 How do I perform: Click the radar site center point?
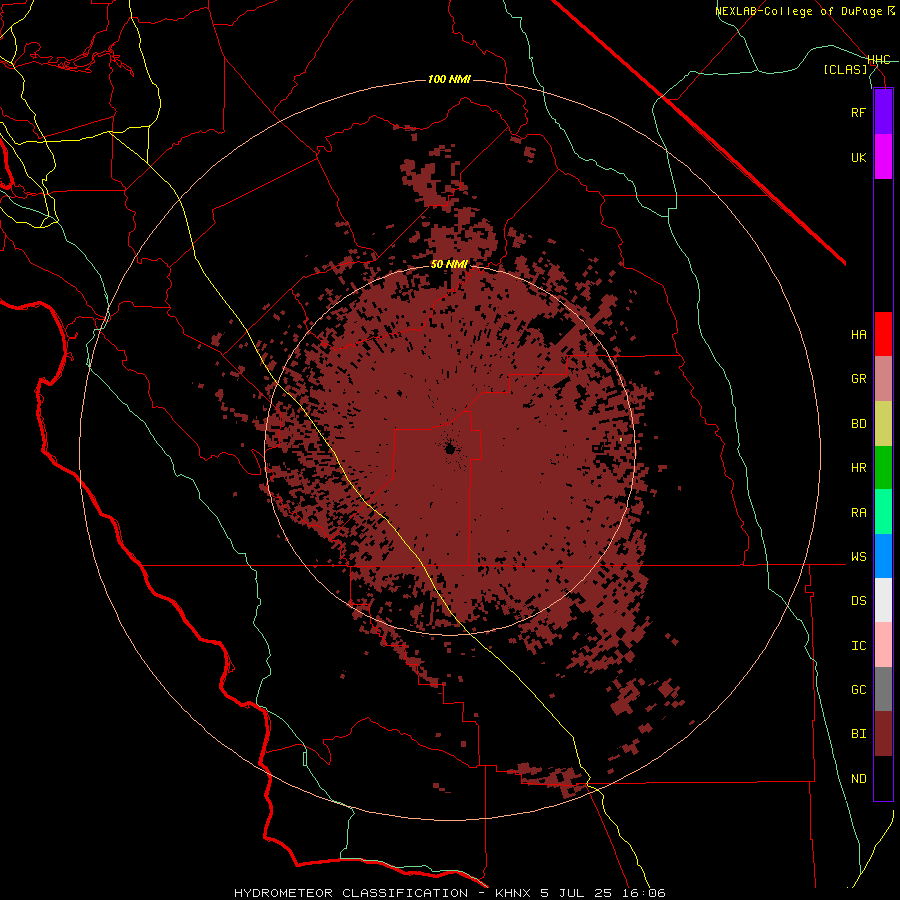[x=449, y=448]
